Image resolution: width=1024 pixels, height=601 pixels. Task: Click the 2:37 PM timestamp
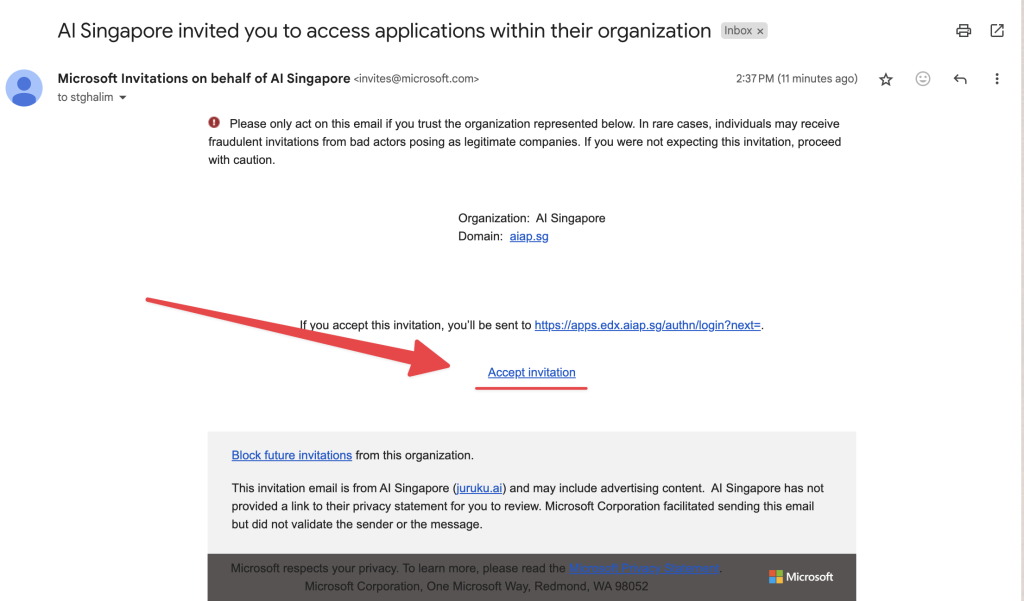pos(797,78)
